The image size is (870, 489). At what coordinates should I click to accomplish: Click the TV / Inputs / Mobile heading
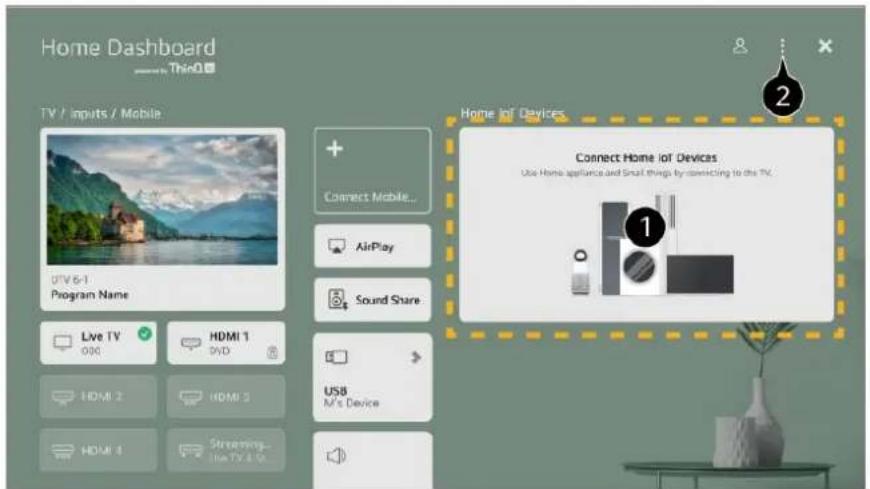pos(100,114)
